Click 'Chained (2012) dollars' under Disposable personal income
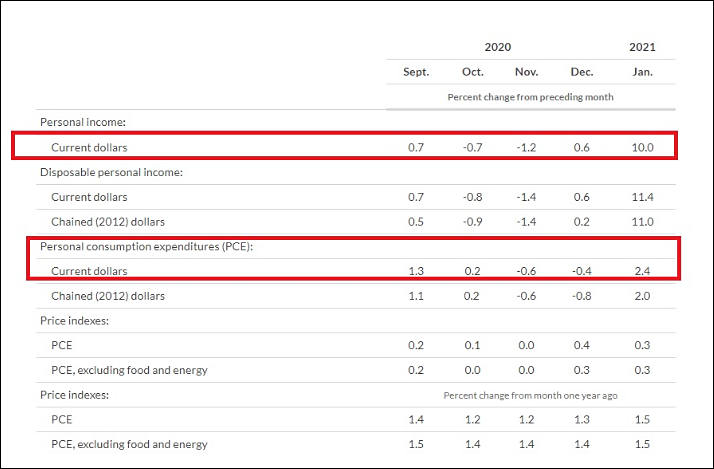Image resolution: width=714 pixels, height=469 pixels. pos(108,222)
